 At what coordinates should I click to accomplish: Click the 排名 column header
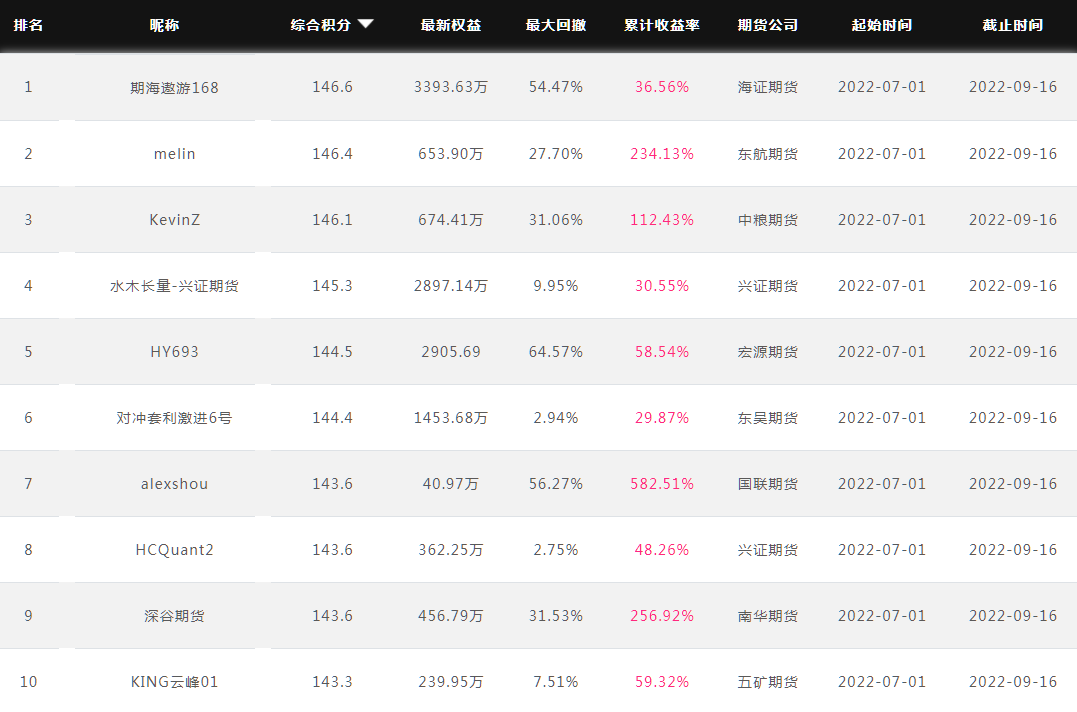[28, 25]
